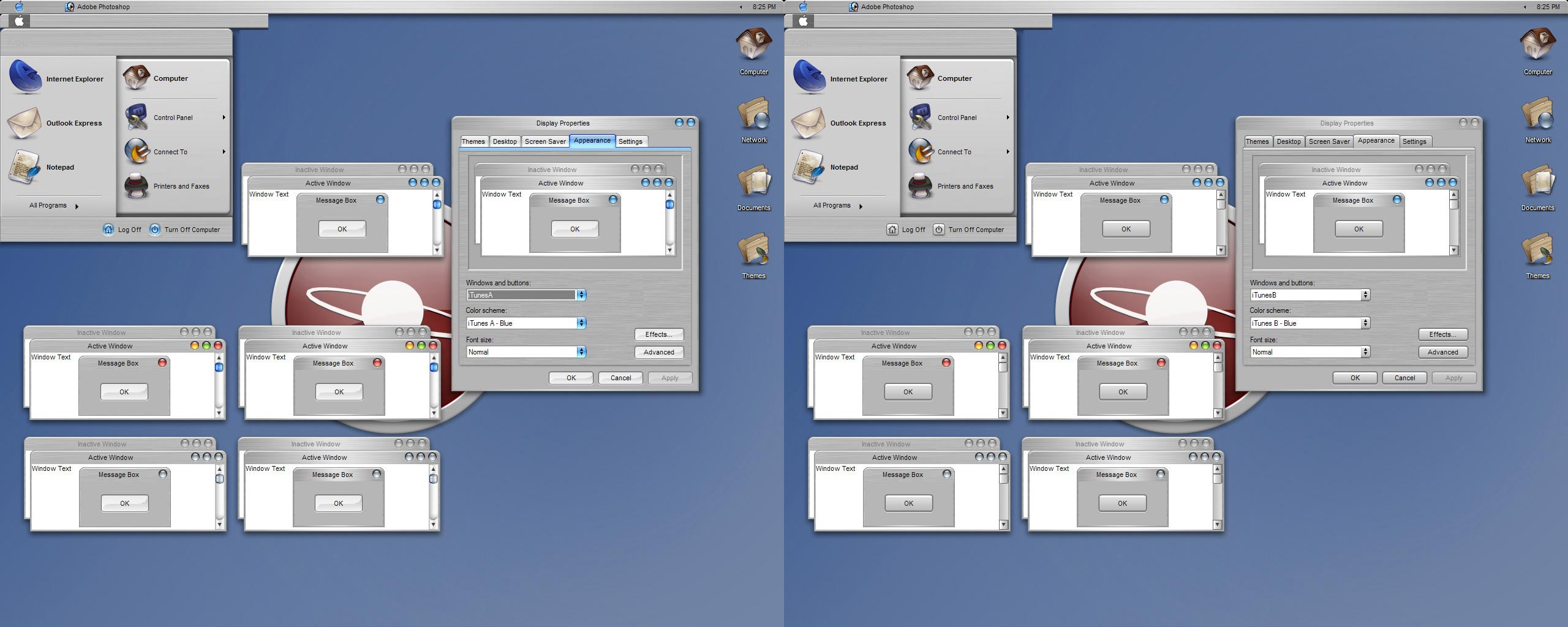Click OK in iTunesA dialog preview Message Box
The image size is (1568, 627).
tap(575, 229)
